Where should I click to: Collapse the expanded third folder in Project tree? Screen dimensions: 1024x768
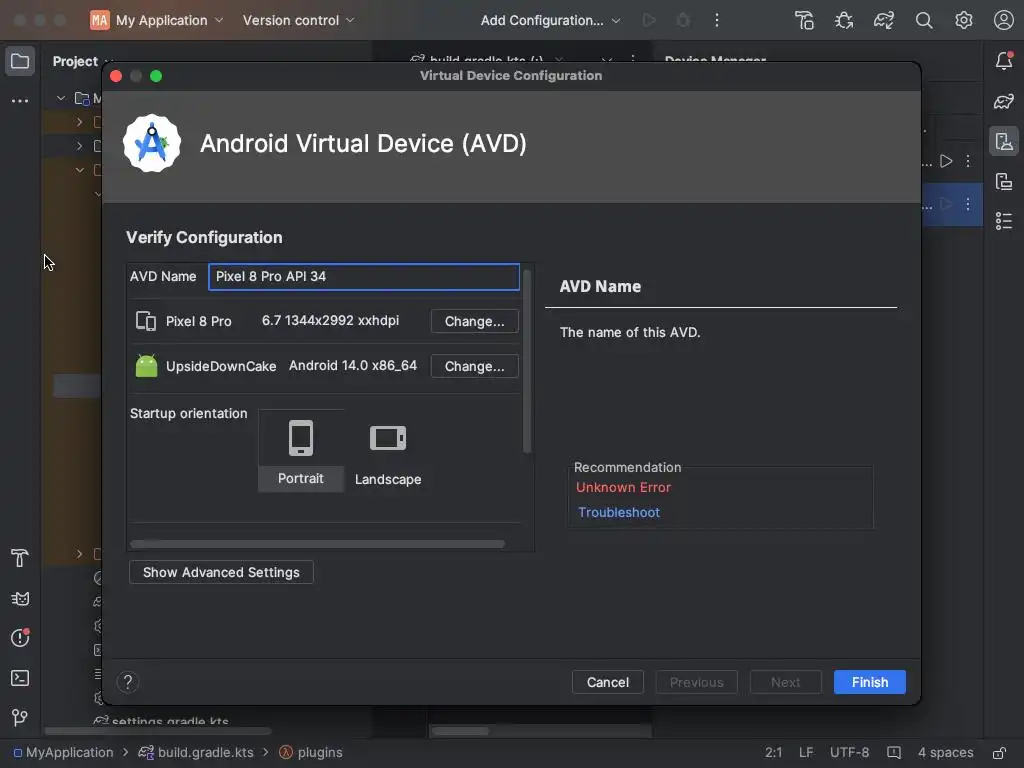point(79,170)
